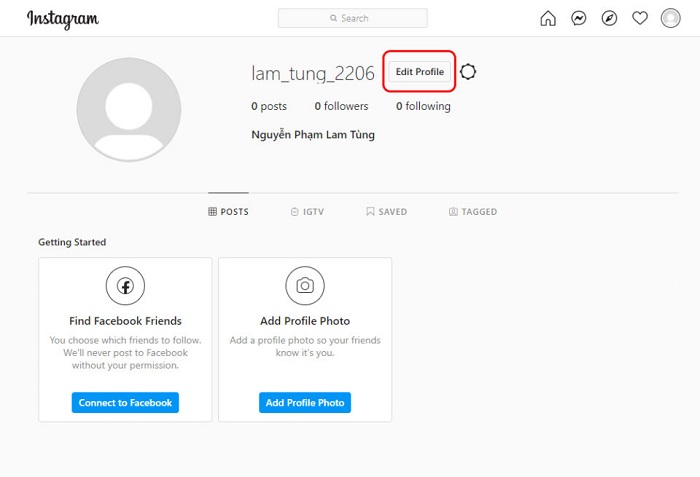700x477 pixels.
Task: Click inside the Search field
Action: tap(352, 18)
